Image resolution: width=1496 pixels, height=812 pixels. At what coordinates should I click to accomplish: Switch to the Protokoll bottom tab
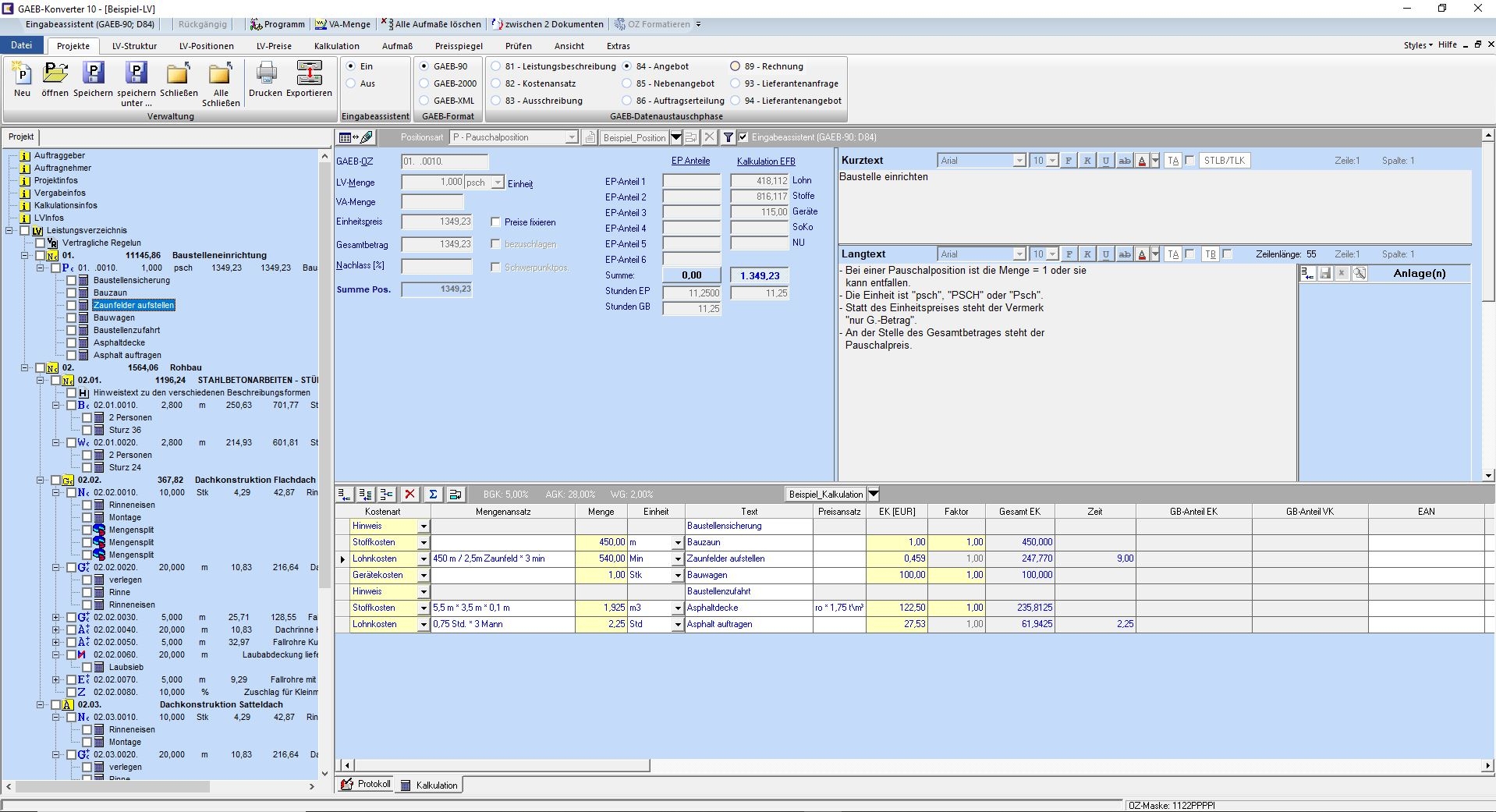click(367, 785)
